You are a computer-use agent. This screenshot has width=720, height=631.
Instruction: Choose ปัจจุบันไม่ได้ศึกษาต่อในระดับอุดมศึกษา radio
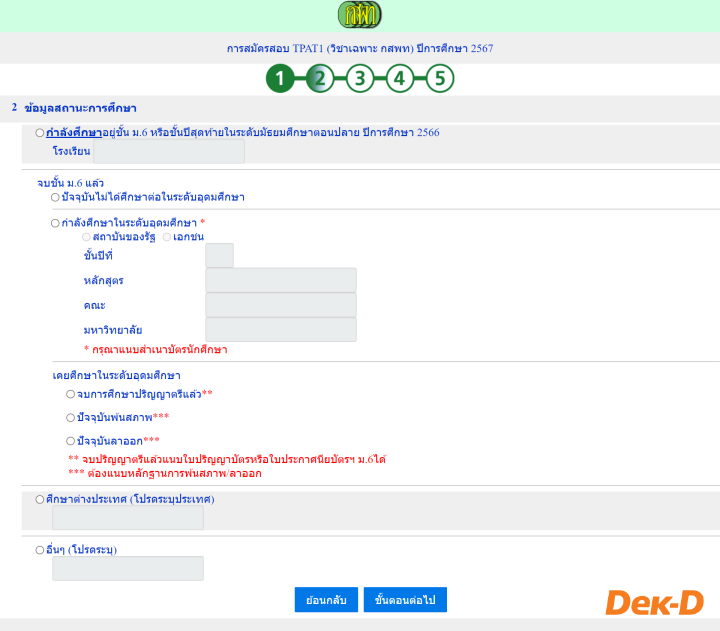(x=56, y=197)
